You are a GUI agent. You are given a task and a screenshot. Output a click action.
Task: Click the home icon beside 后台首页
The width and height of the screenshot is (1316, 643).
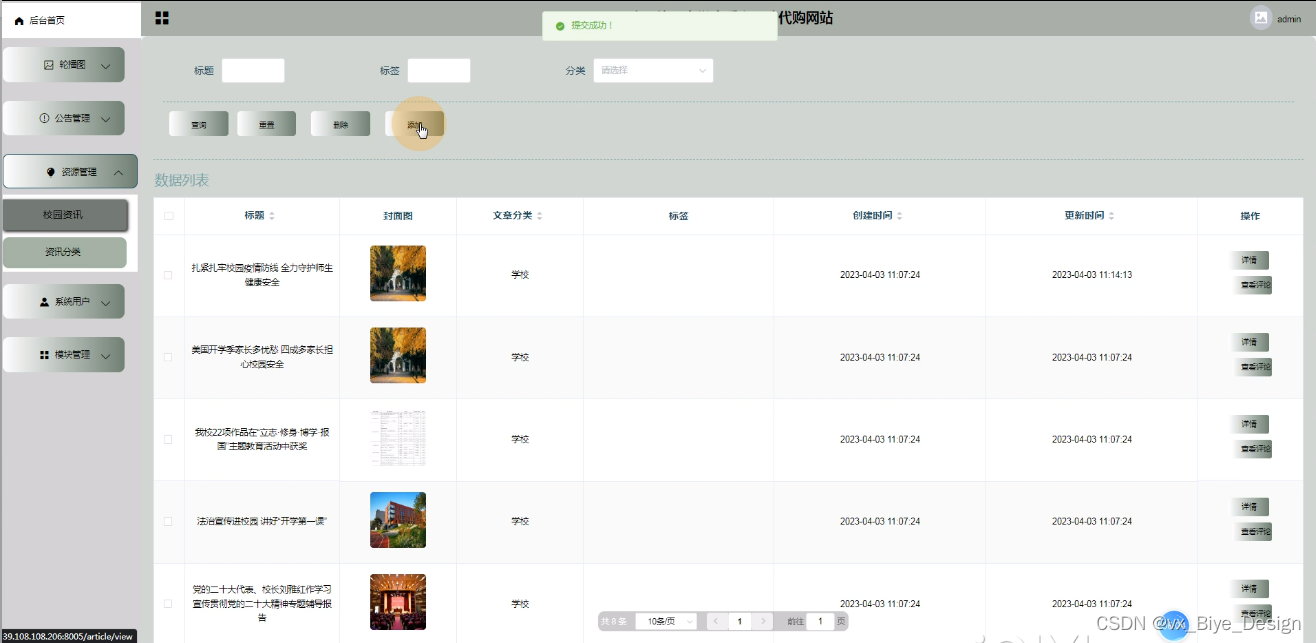click(19, 21)
